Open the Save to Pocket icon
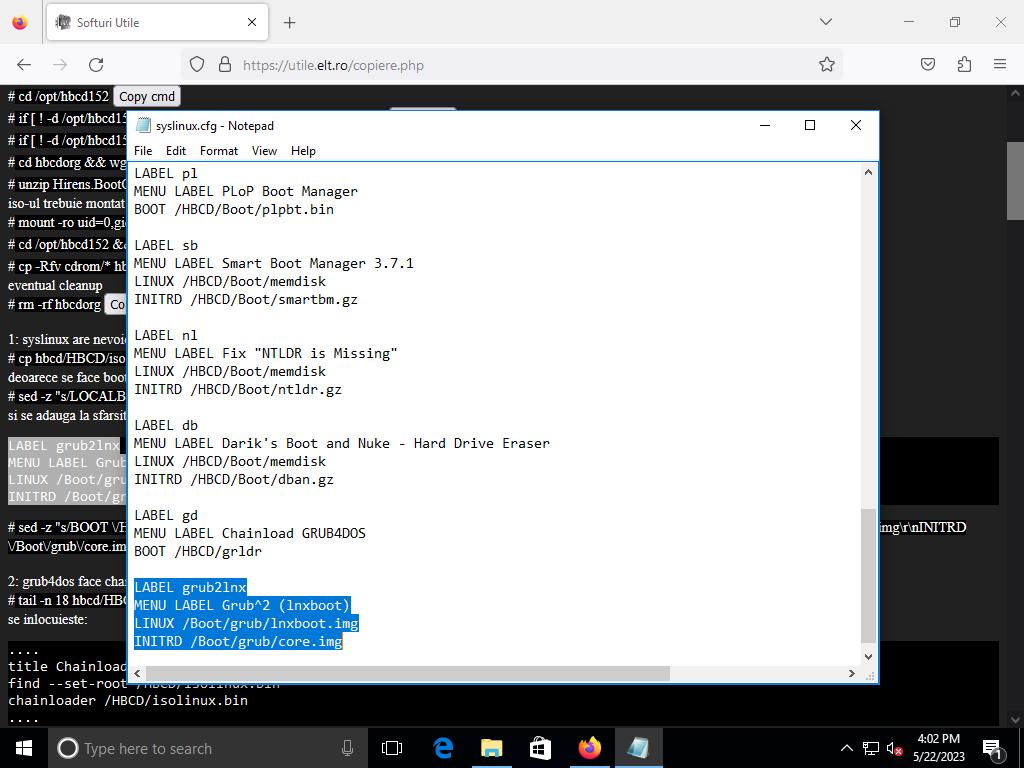Image resolution: width=1024 pixels, height=768 pixels. 928,65
